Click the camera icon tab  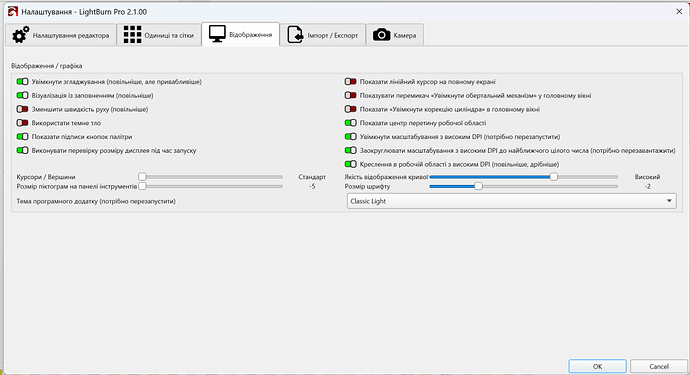[x=382, y=35]
